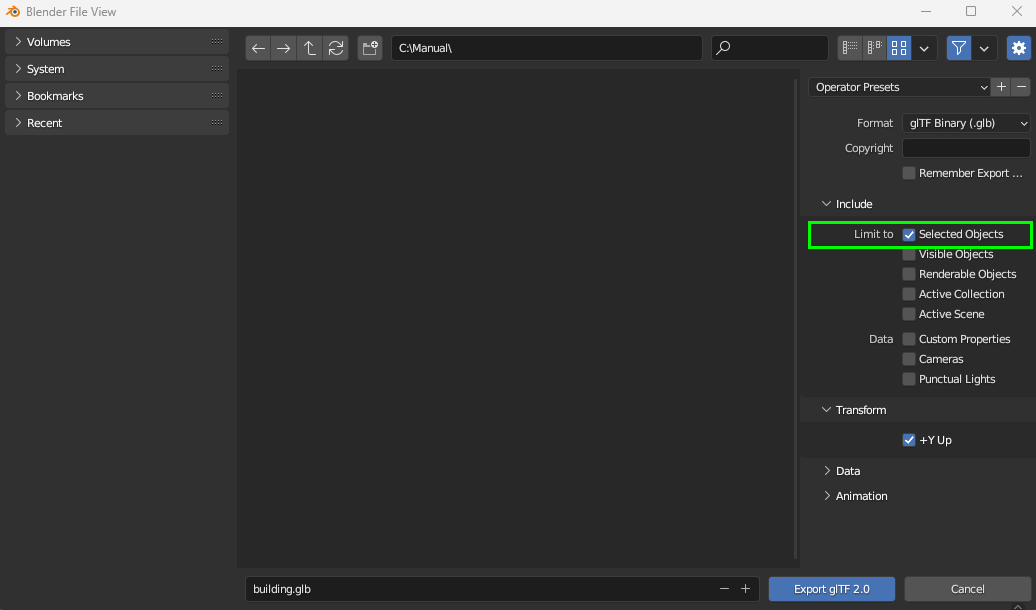Image resolution: width=1036 pixels, height=610 pixels.
Task: Open the file view options gear
Action: [x=1019, y=47]
